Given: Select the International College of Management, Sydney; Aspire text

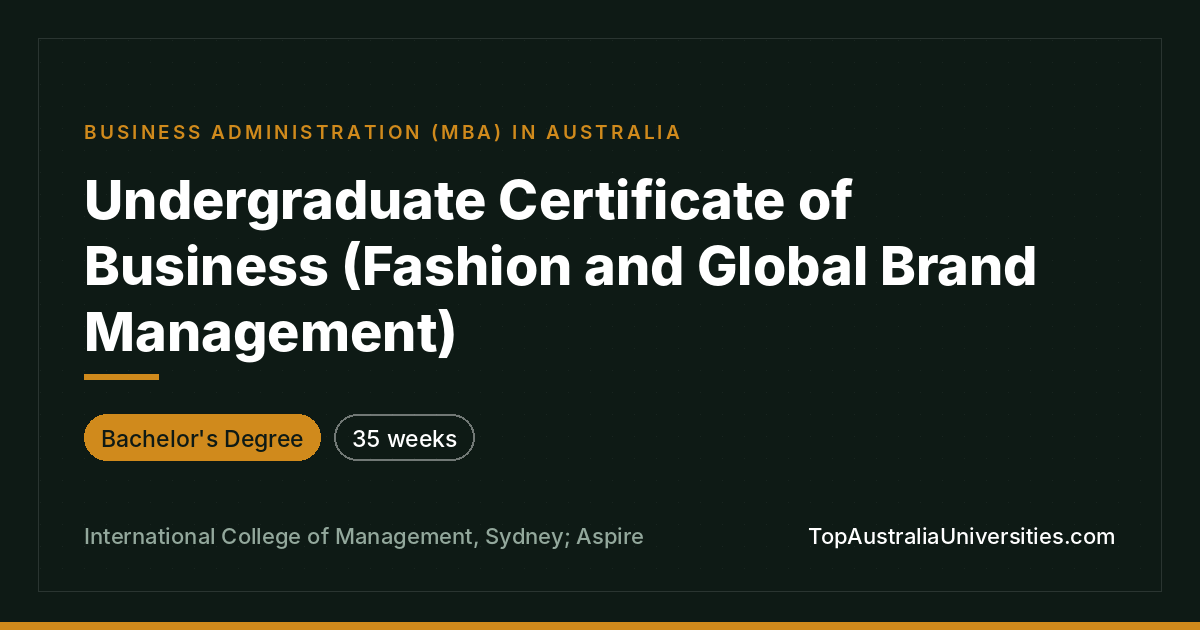Looking at the screenshot, I should click(x=364, y=537).
